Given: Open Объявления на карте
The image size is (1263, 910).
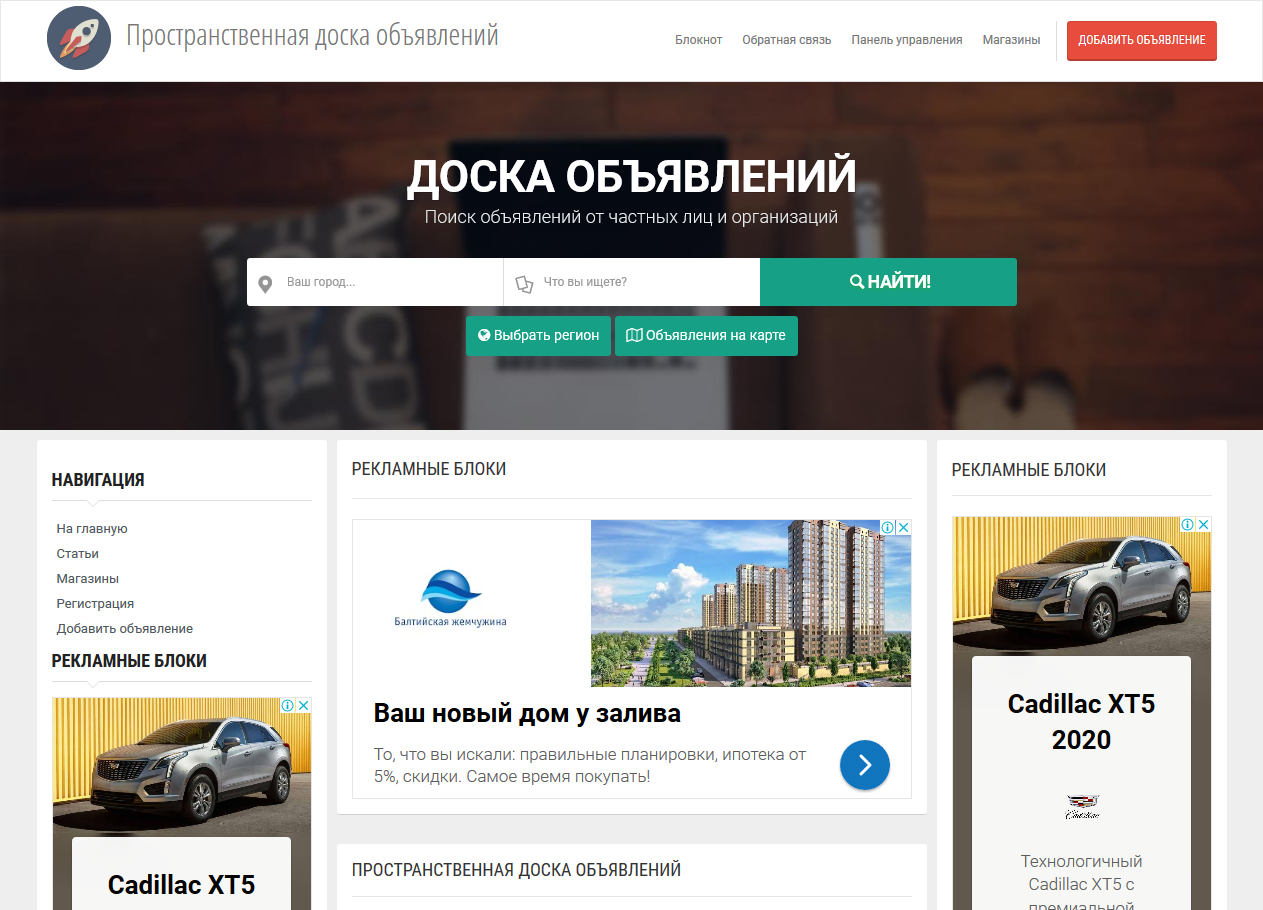Looking at the screenshot, I should coord(706,336).
